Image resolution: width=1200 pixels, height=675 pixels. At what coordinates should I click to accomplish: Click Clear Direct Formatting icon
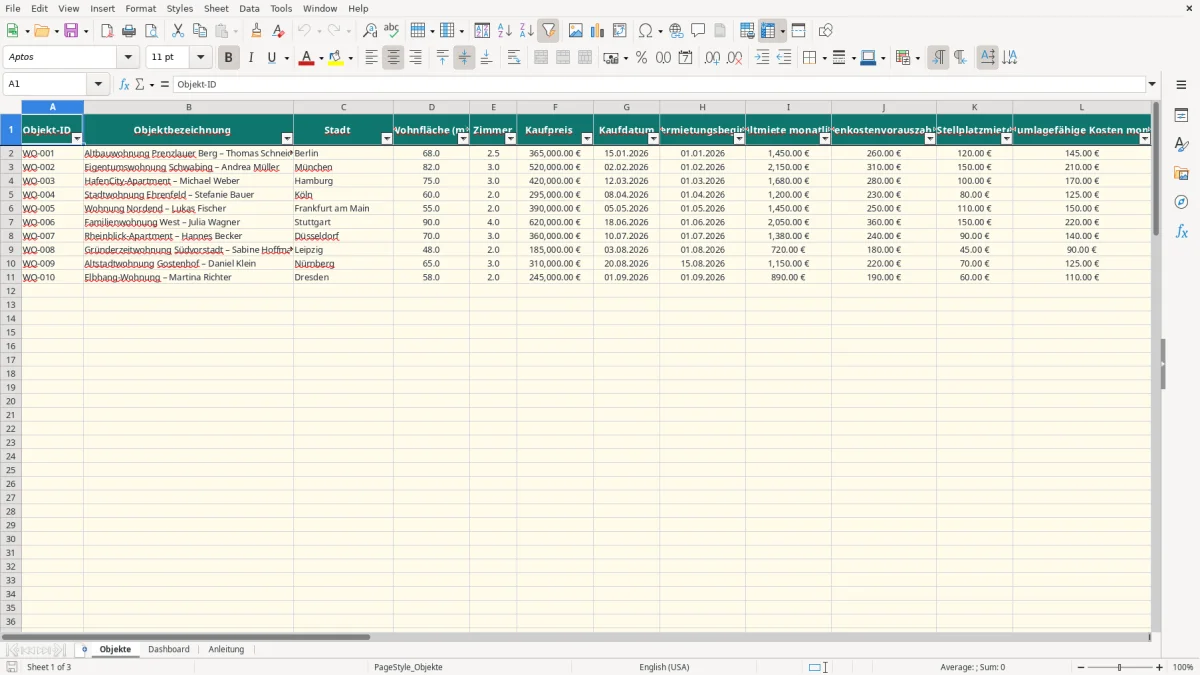pyautogui.click(x=279, y=31)
